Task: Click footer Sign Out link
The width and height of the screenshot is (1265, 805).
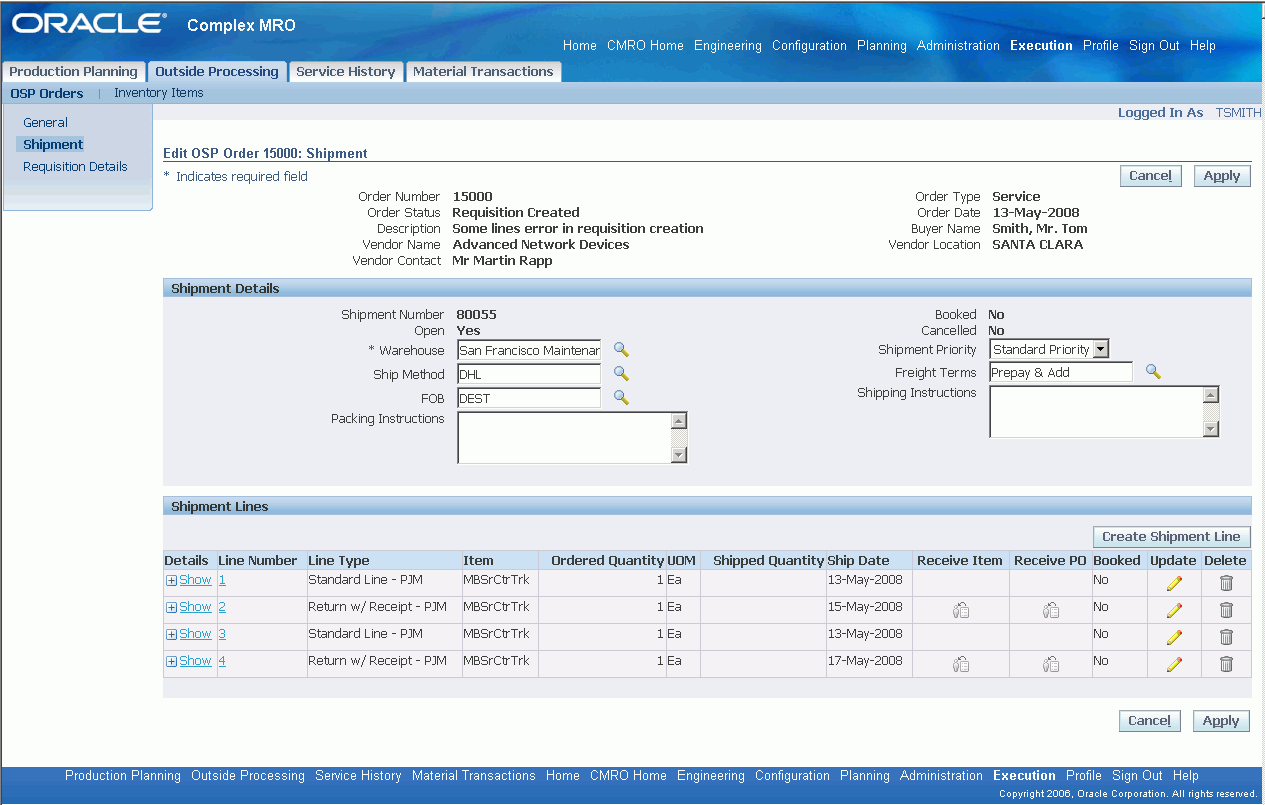Action: click(x=1137, y=776)
